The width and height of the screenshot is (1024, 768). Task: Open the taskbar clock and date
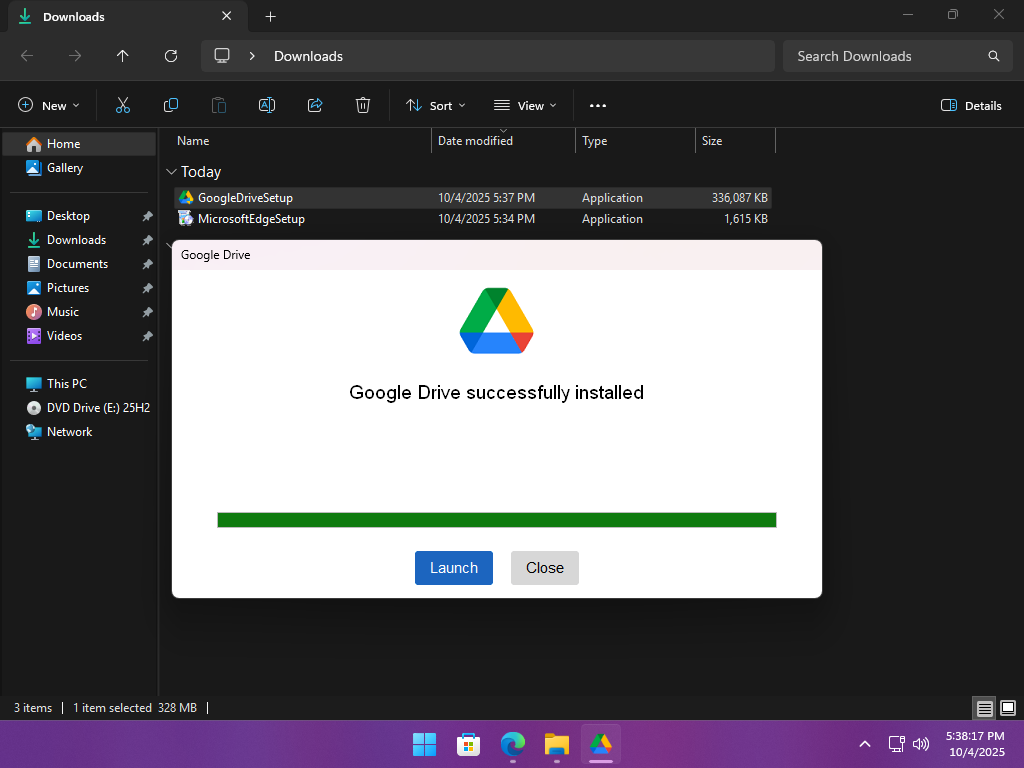click(976, 744)
